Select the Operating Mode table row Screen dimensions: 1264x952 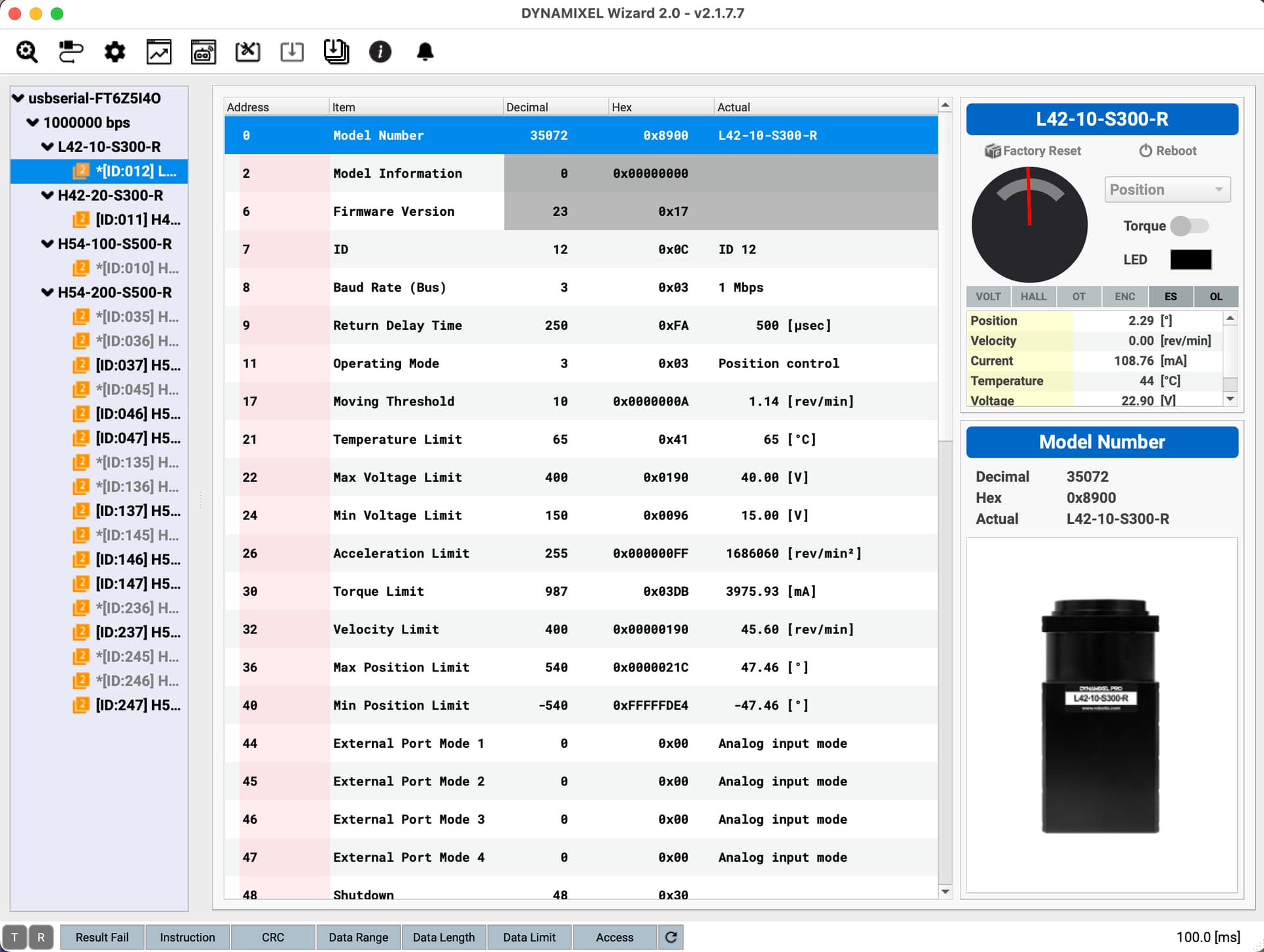(581, 363)
